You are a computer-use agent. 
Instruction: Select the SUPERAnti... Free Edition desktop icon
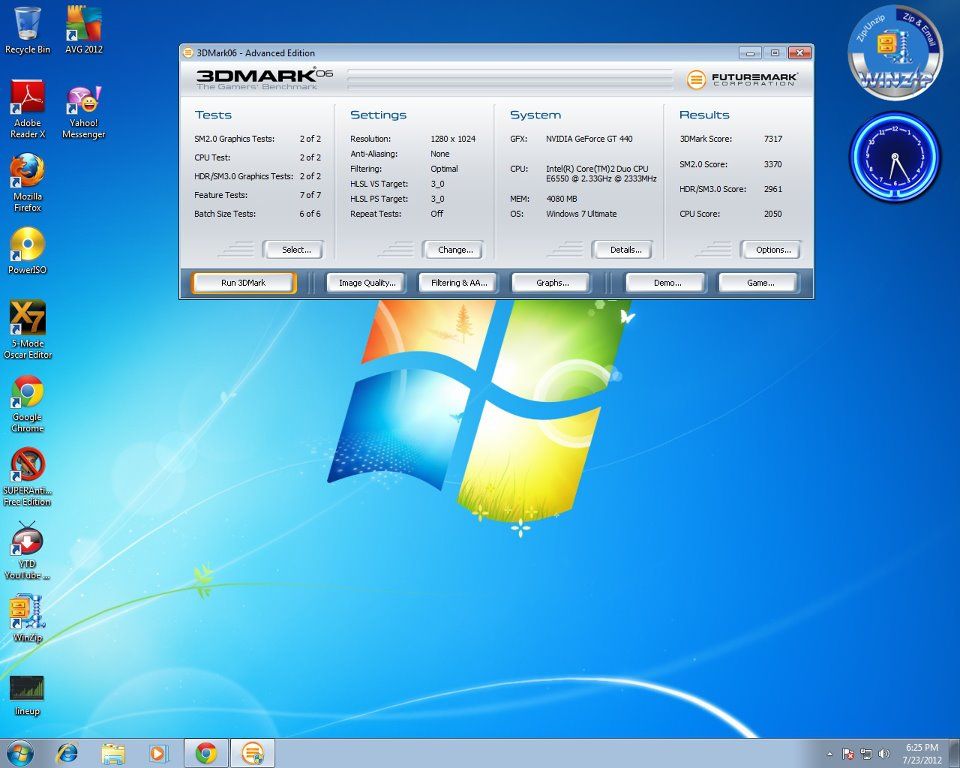click(28, 477)
